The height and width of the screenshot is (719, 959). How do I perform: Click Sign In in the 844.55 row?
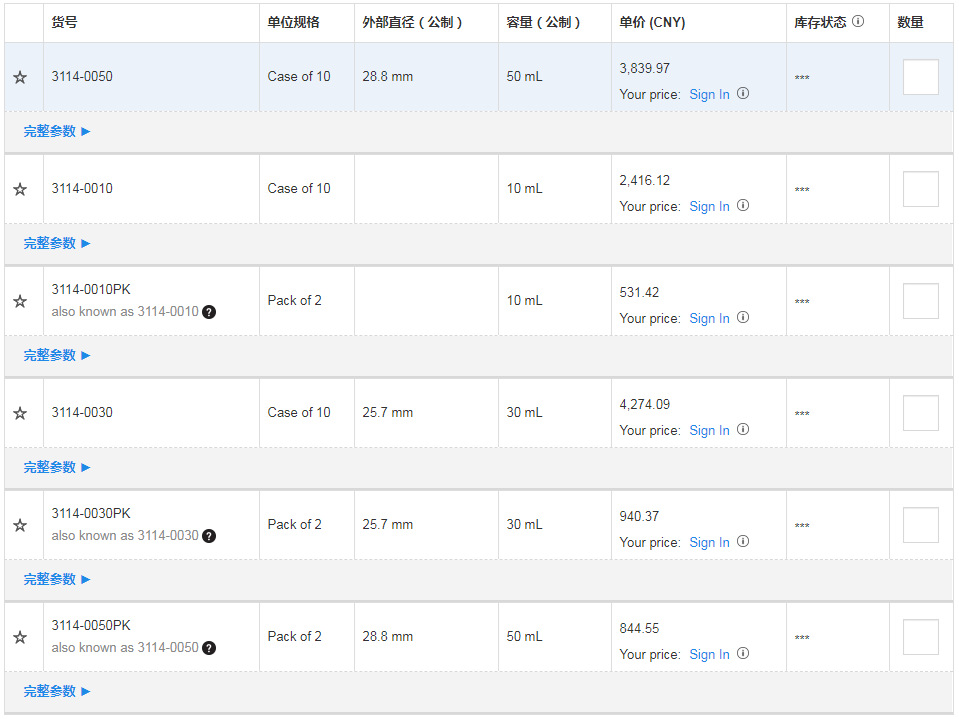[709, 654]
